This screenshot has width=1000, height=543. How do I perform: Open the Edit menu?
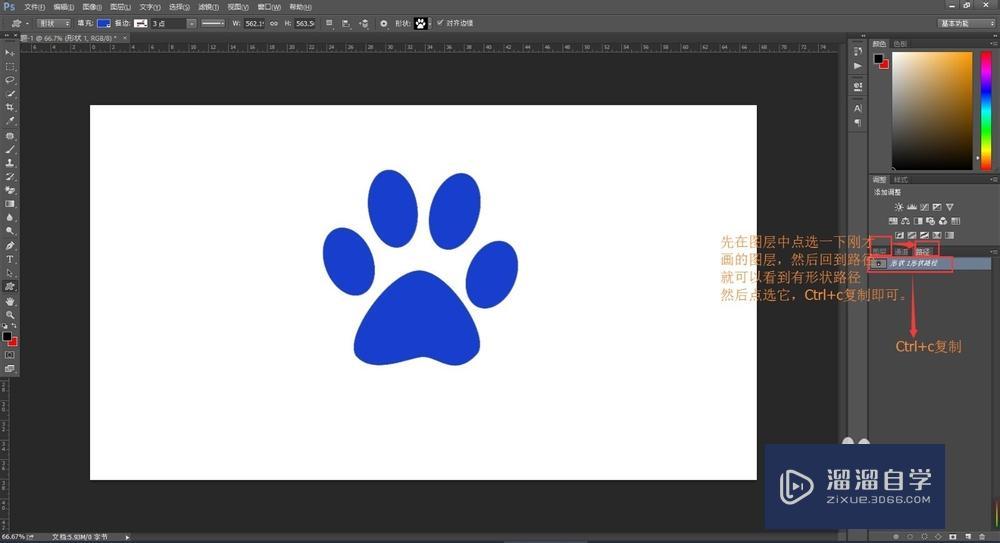63,7
